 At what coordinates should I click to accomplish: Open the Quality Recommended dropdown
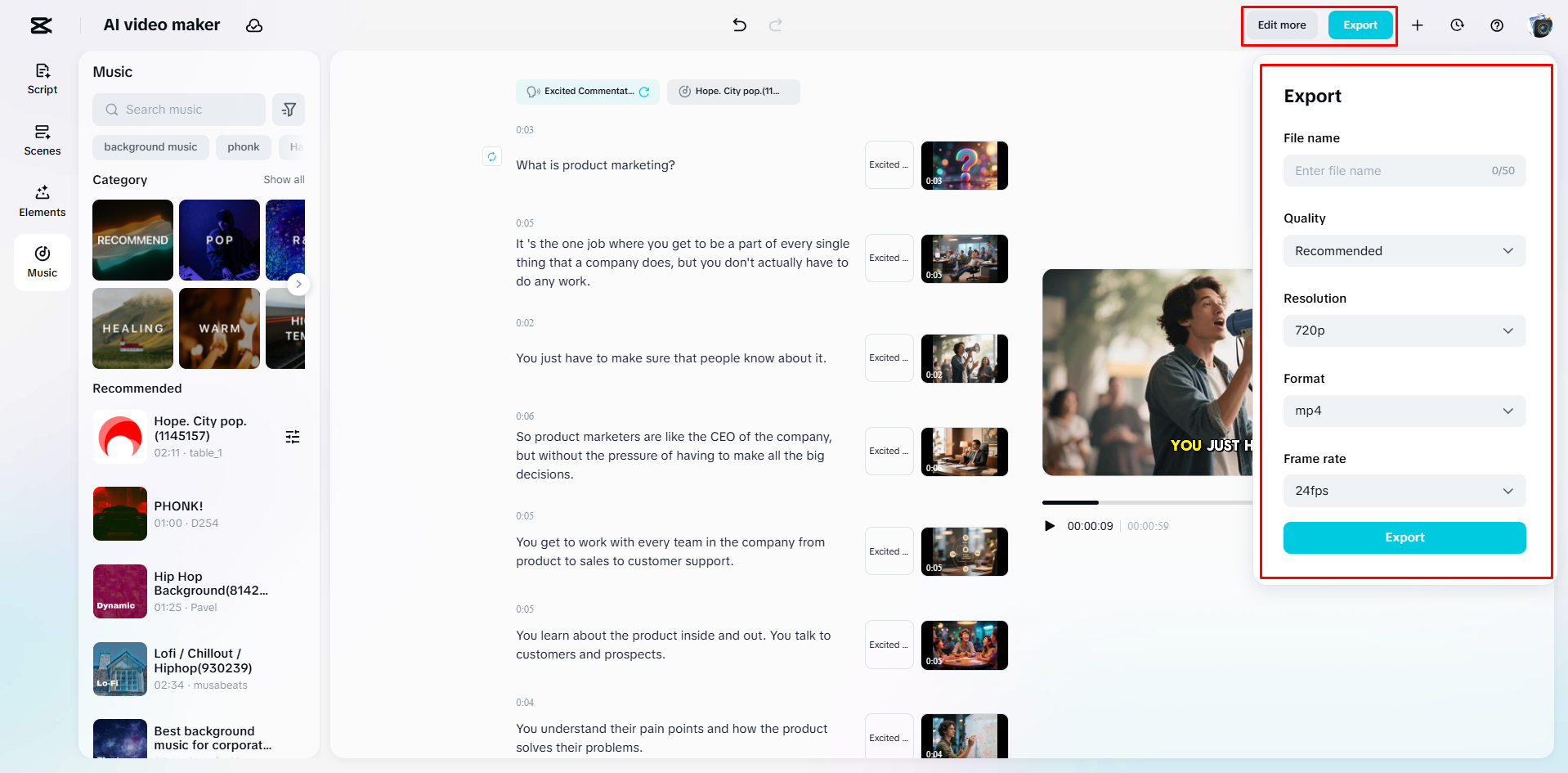point(1404,251)
